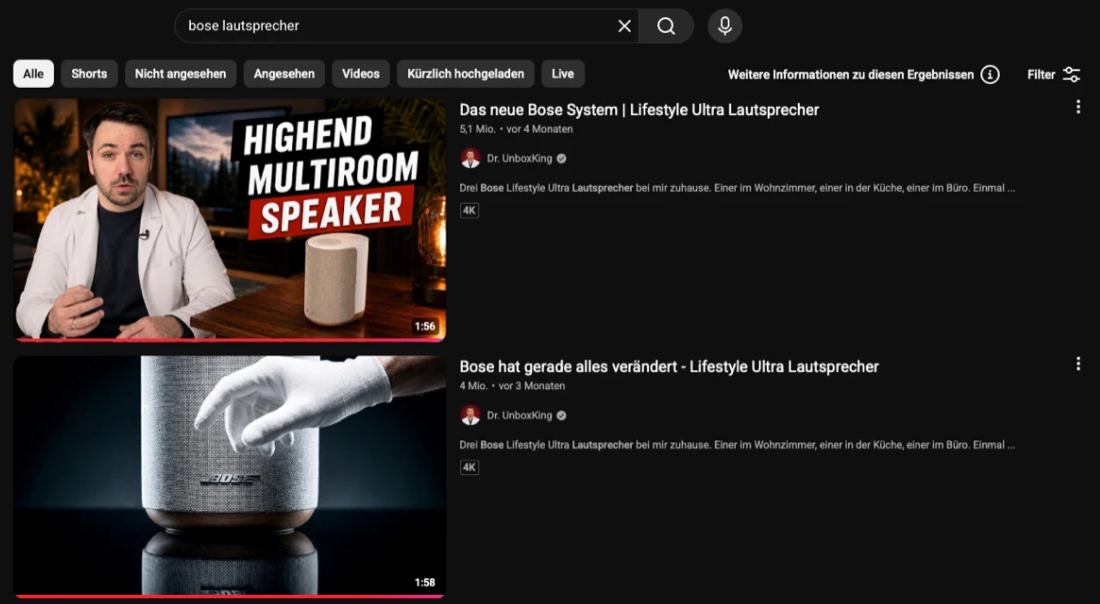This screenshot has height=604, width=1100.
Task: Click the first video's description snippet
Action: [x=737, y=188]
